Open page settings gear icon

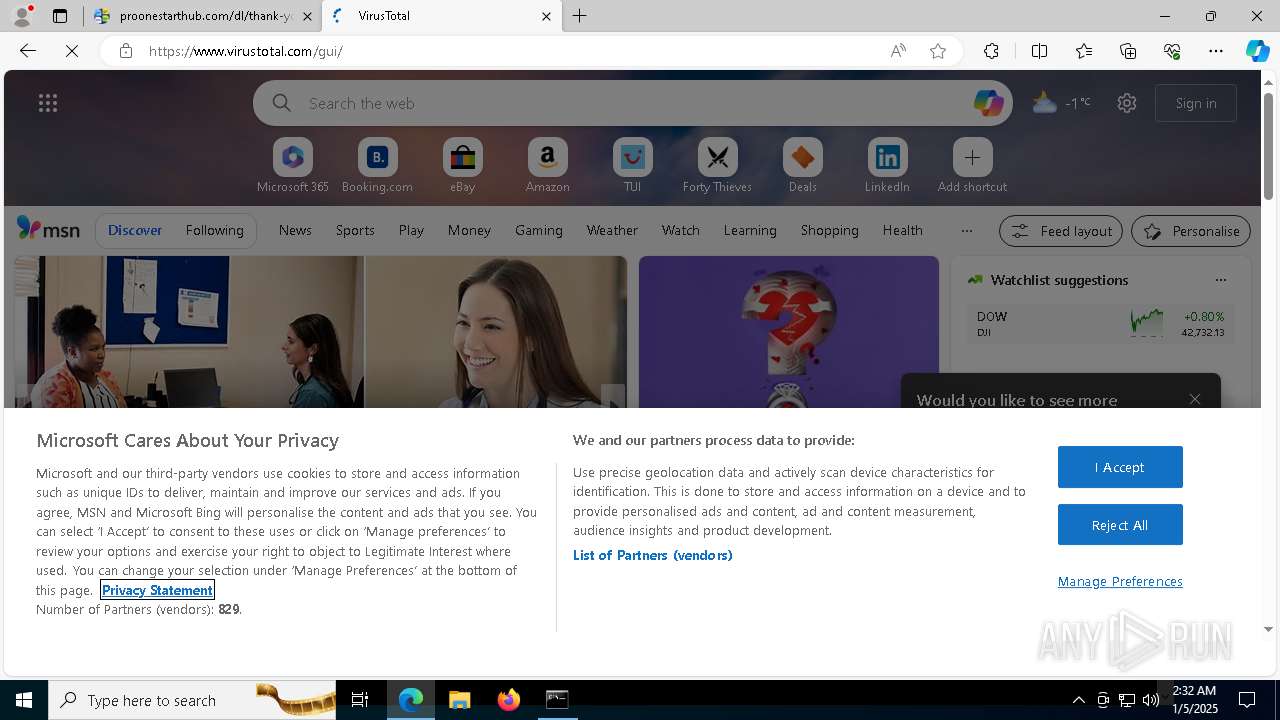pyautogui.click(x=1127, y=103)
